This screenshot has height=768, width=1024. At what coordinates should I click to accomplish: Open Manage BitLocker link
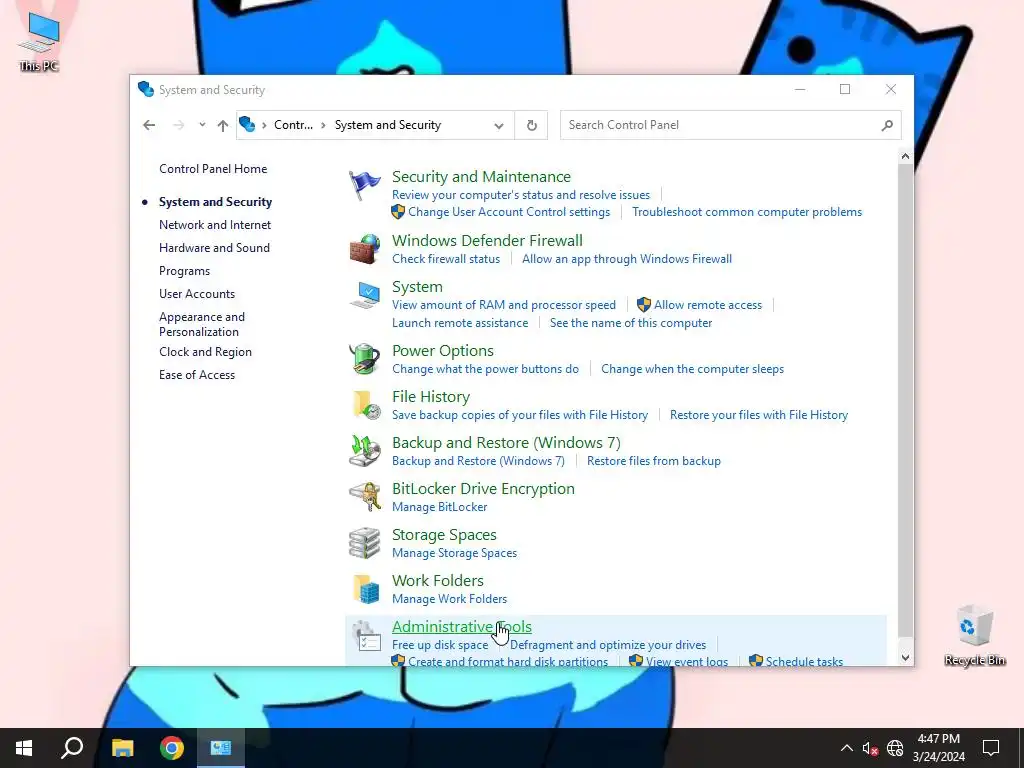point(440,507)
